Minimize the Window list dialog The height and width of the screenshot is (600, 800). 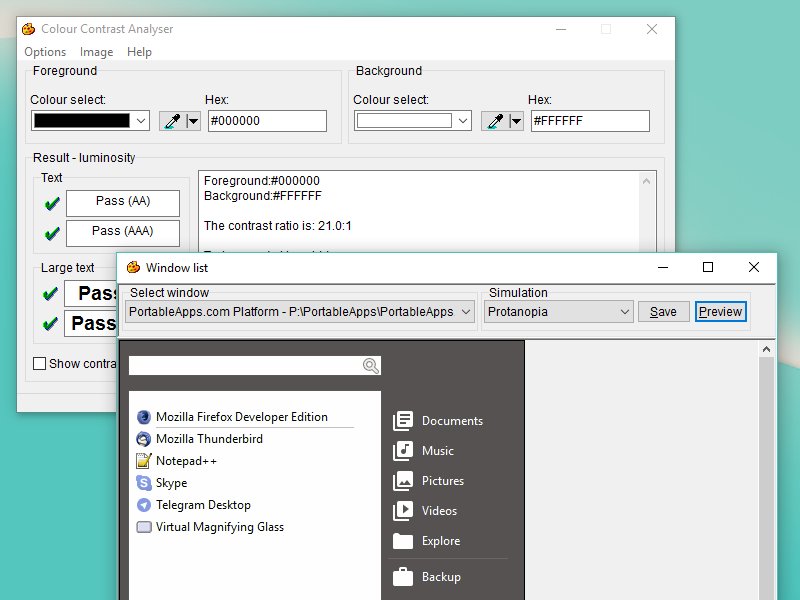point(663,267)
